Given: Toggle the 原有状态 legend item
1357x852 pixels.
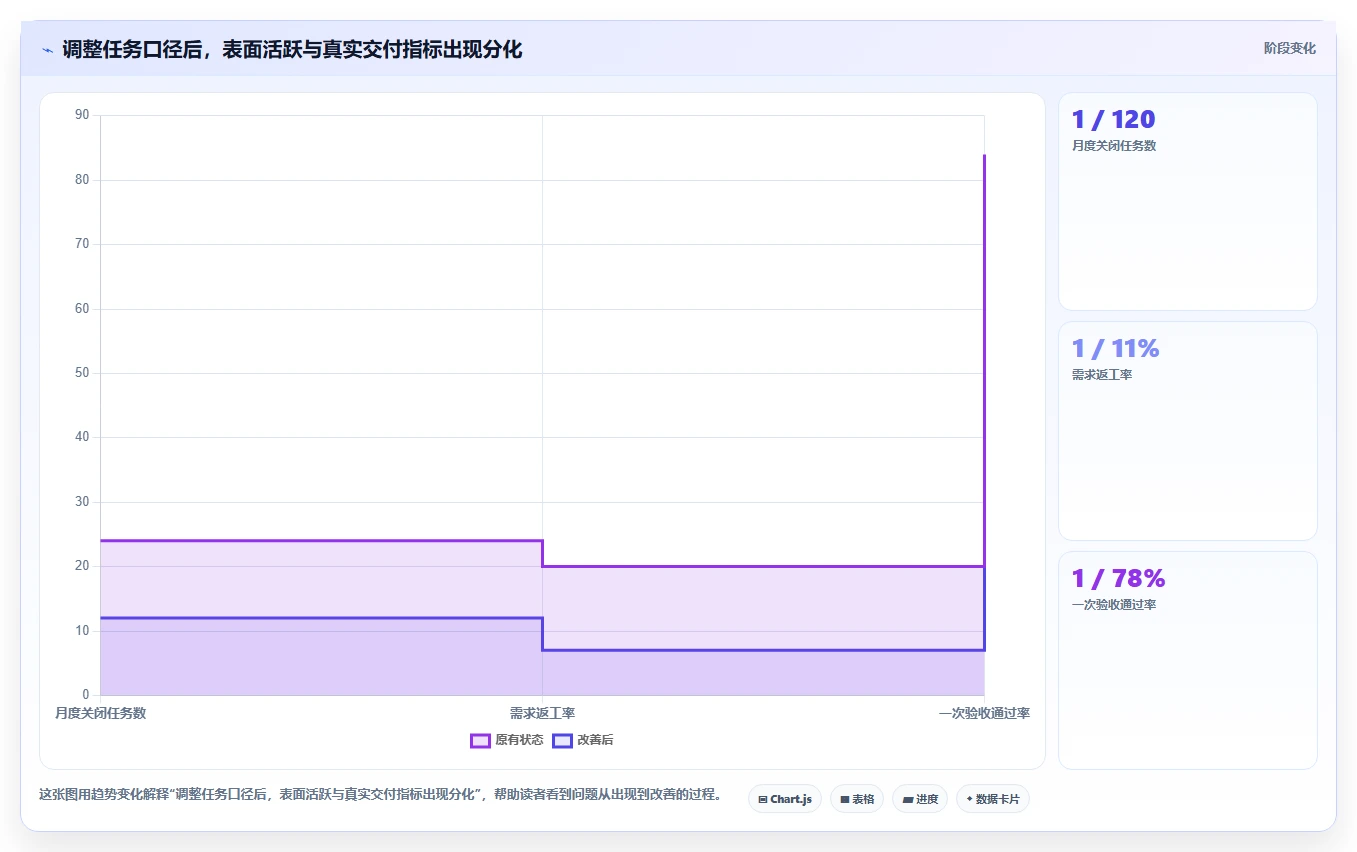Looking at the screenshot, I should tap(507, 740).
